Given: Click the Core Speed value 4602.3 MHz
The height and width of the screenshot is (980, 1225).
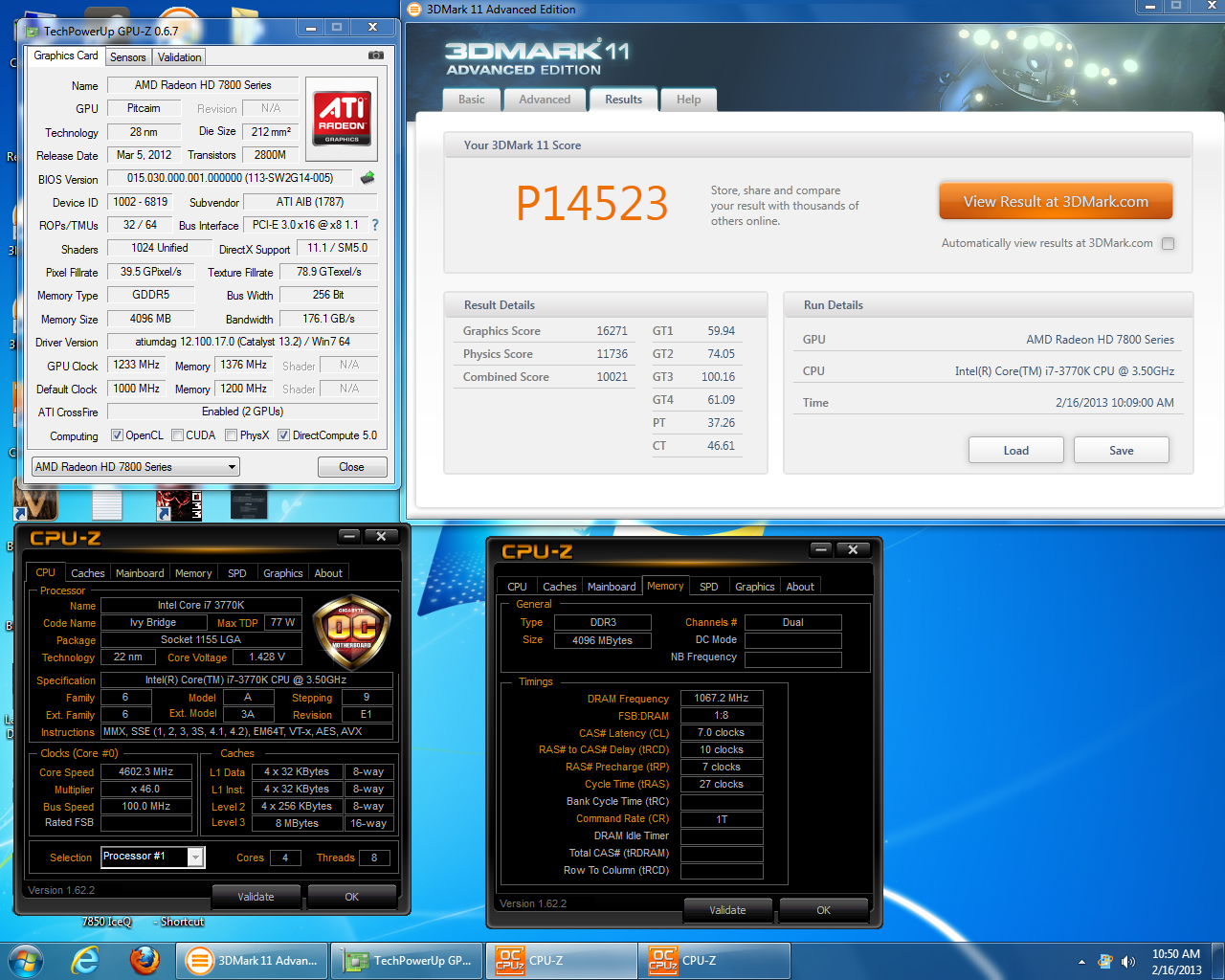Looking at the screenshot, I should (146, 771).
